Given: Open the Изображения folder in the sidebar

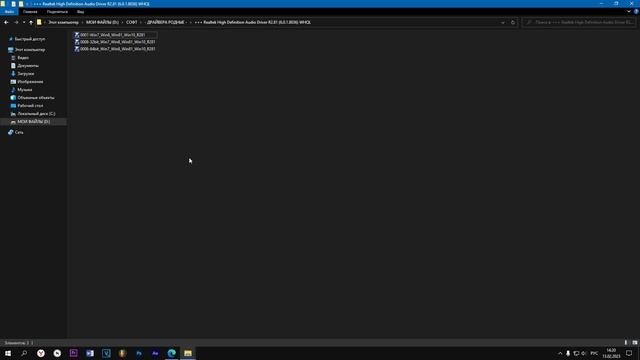Looking at the screenshot, I should (30, 82).
